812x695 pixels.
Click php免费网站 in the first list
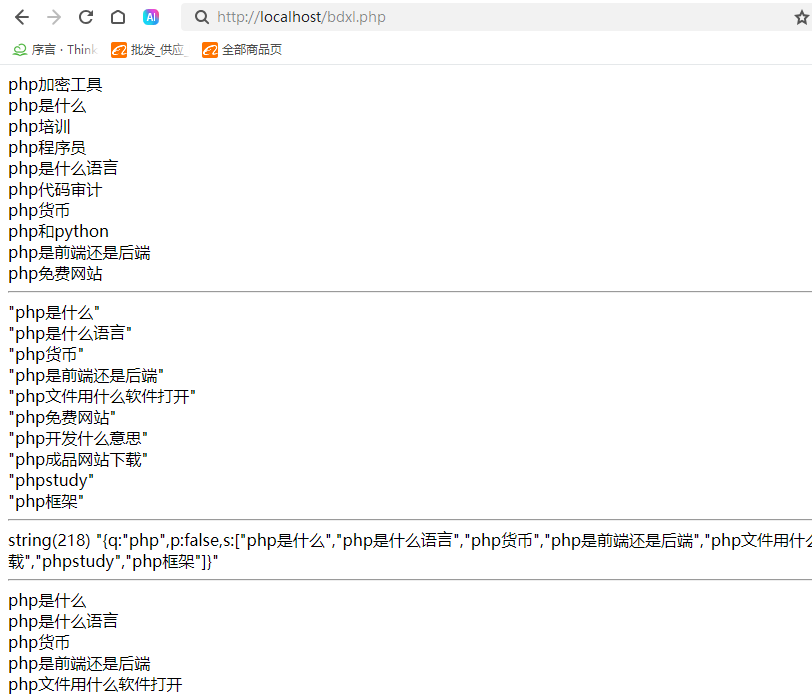55,274
